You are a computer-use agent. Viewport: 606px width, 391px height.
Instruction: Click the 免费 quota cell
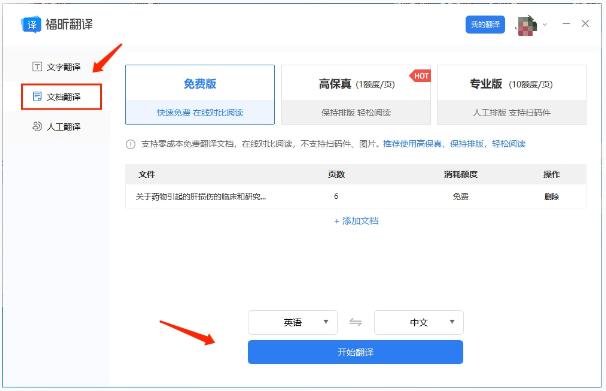460,197
